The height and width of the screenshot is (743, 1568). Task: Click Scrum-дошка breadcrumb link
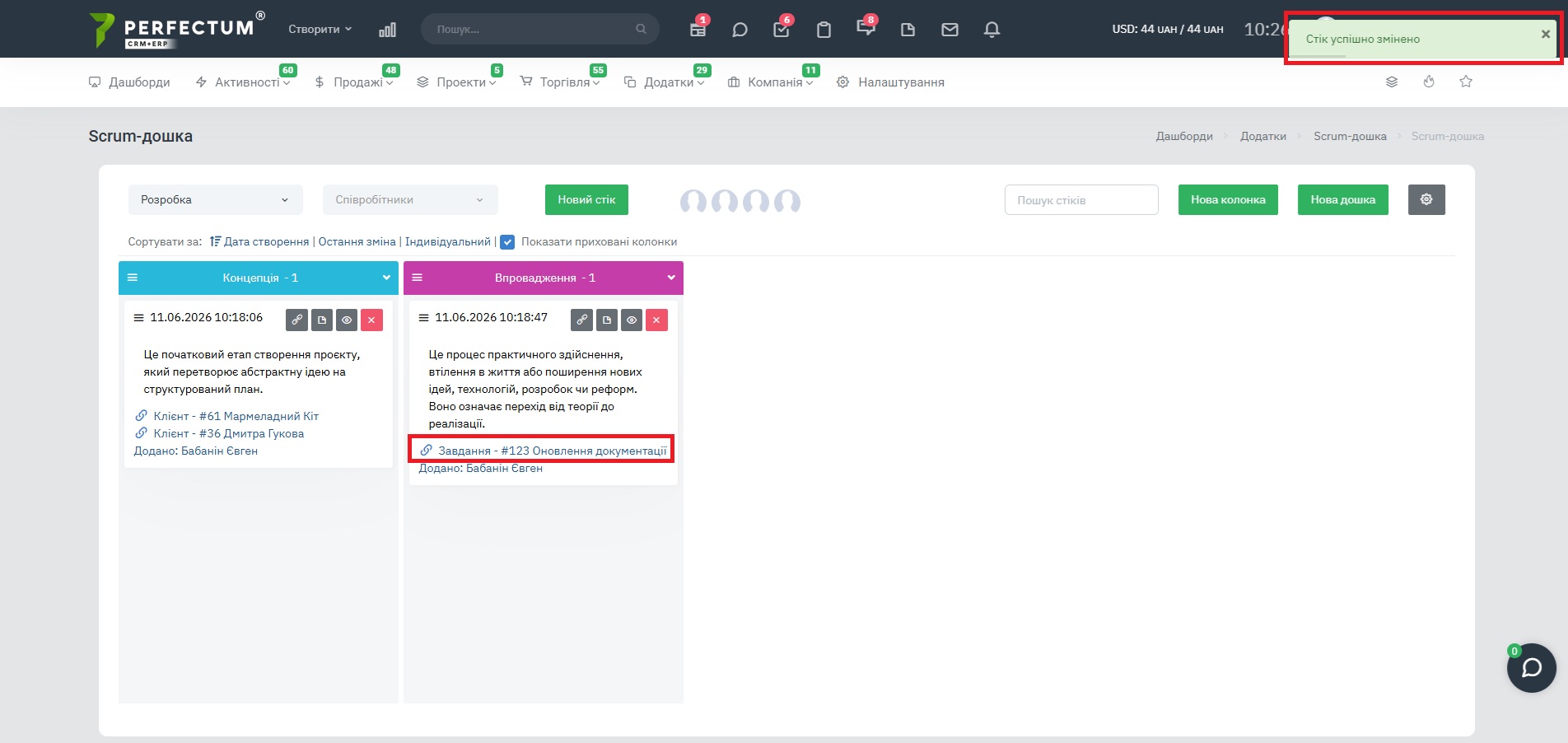[1350, 136]
